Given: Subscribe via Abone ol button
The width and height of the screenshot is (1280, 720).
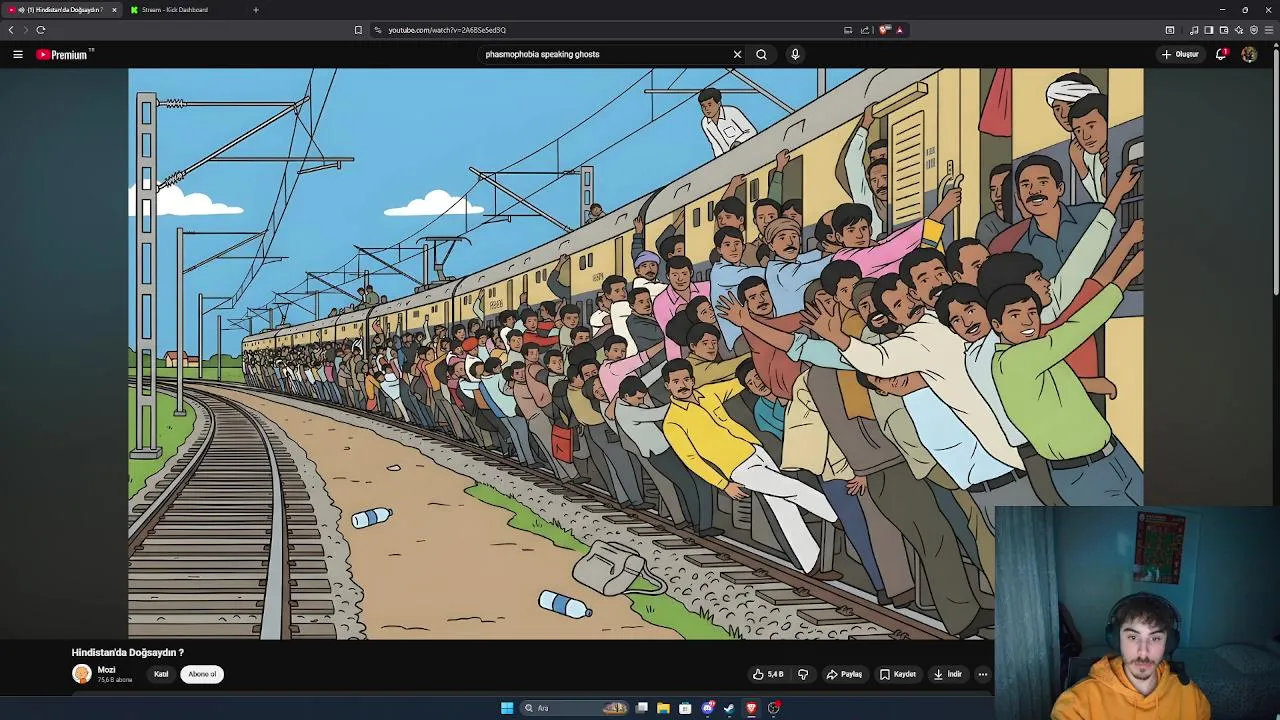Looking at the screenshot, I should pos(202,674).
